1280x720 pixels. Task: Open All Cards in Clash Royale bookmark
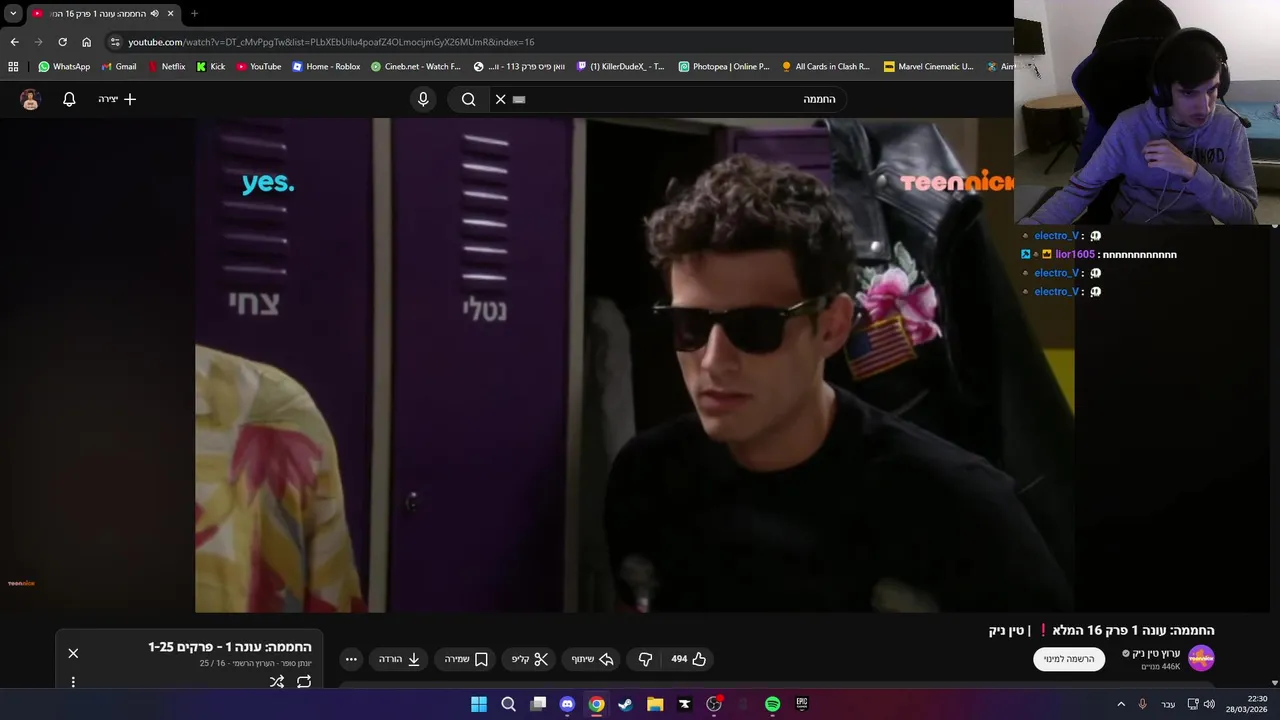826,67
